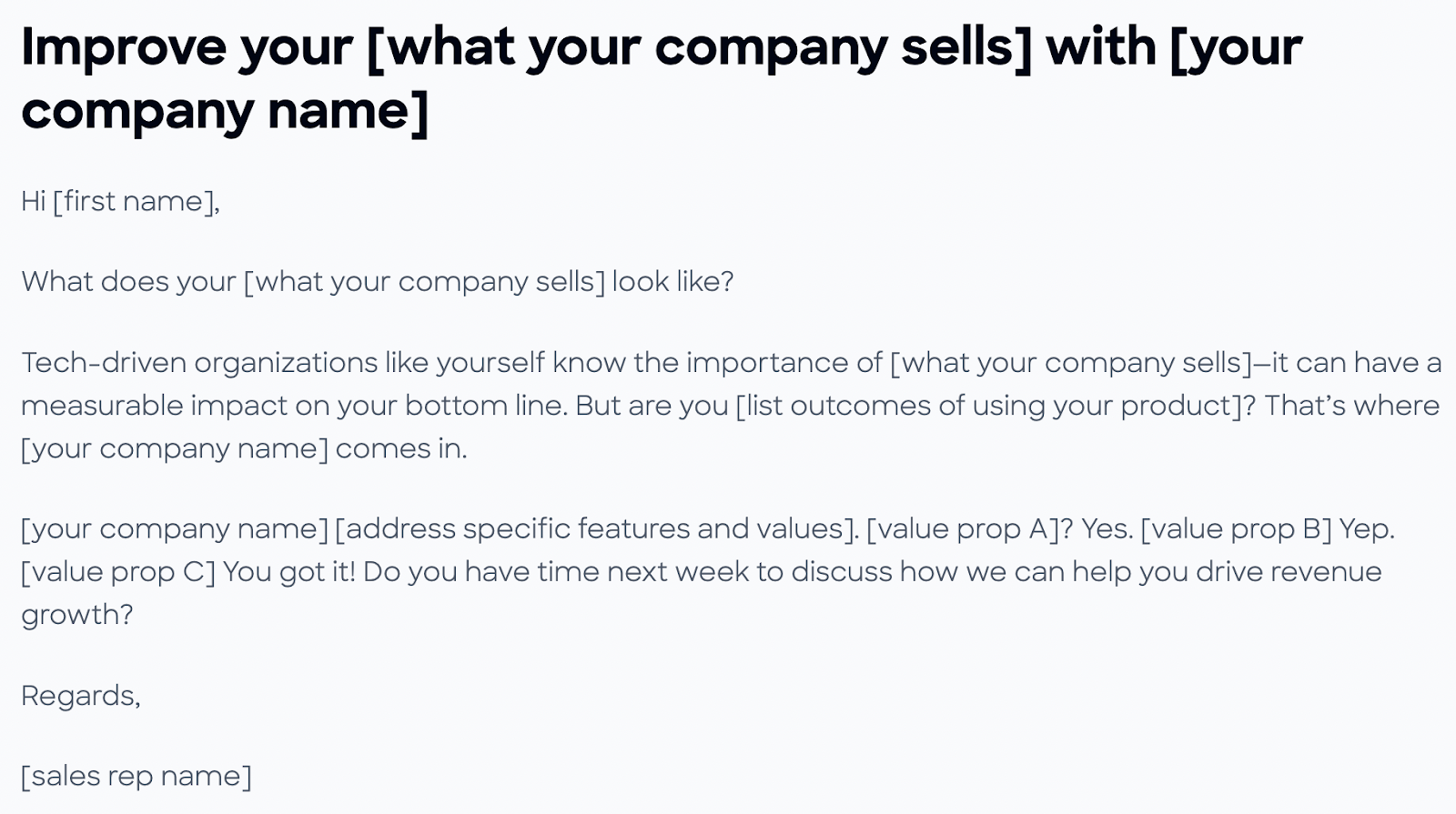
Task: Click the [sales rep name] placeholder
Action: [136, 776]
